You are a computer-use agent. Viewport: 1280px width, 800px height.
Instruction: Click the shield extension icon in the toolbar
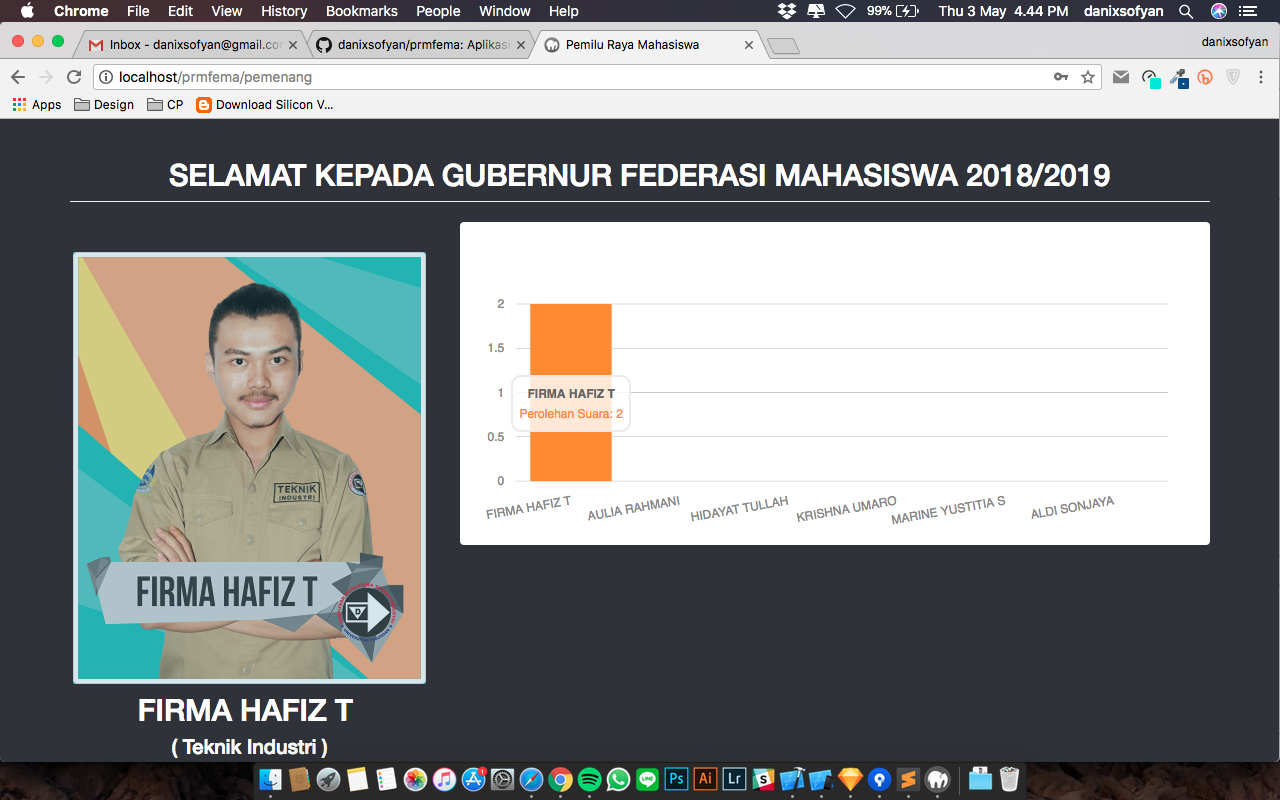click(x=1233, y=76)
